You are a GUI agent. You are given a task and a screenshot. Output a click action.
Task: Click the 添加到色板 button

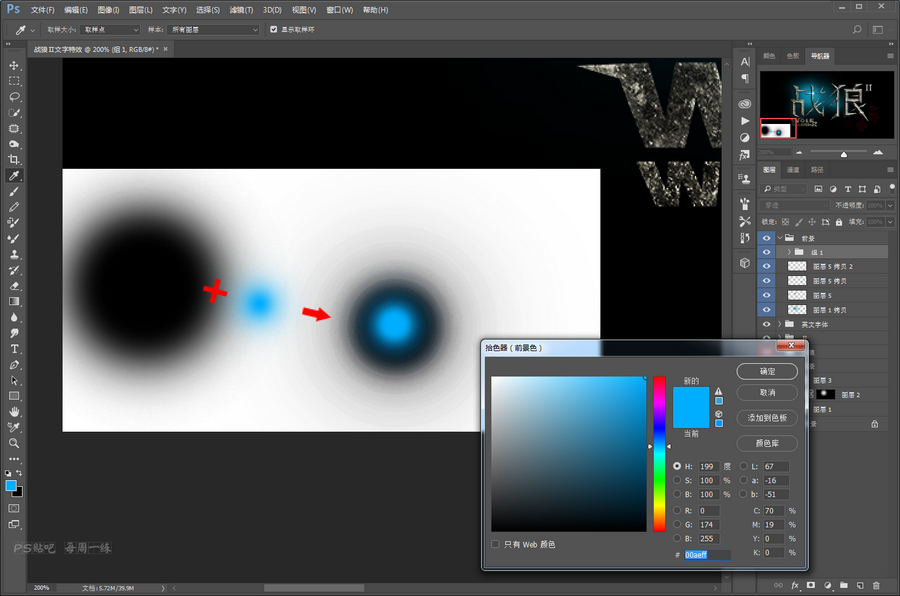766,418
